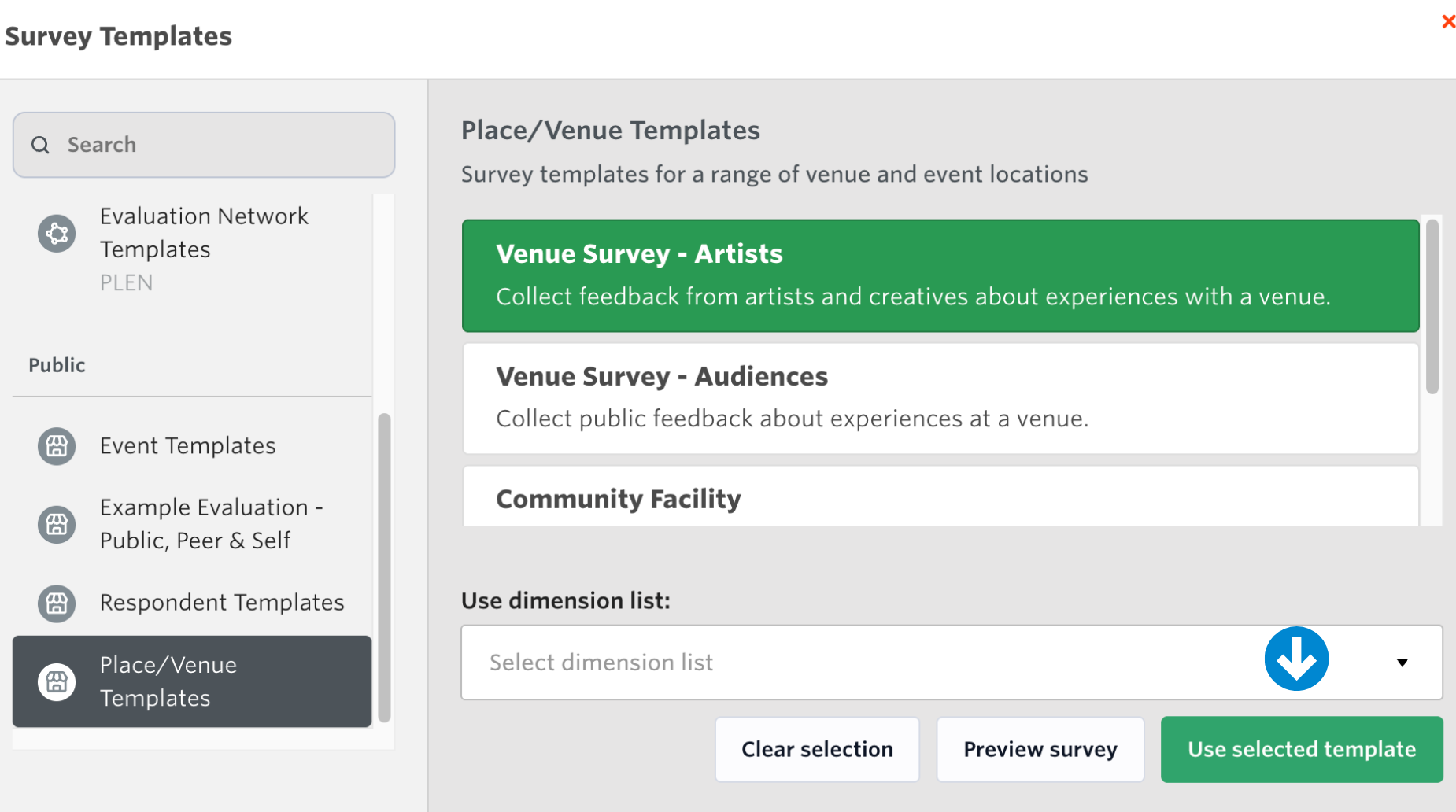Select Respondent Templates in sidebar
This screenshot has height=812, width=1456.
tap(221, 603)
